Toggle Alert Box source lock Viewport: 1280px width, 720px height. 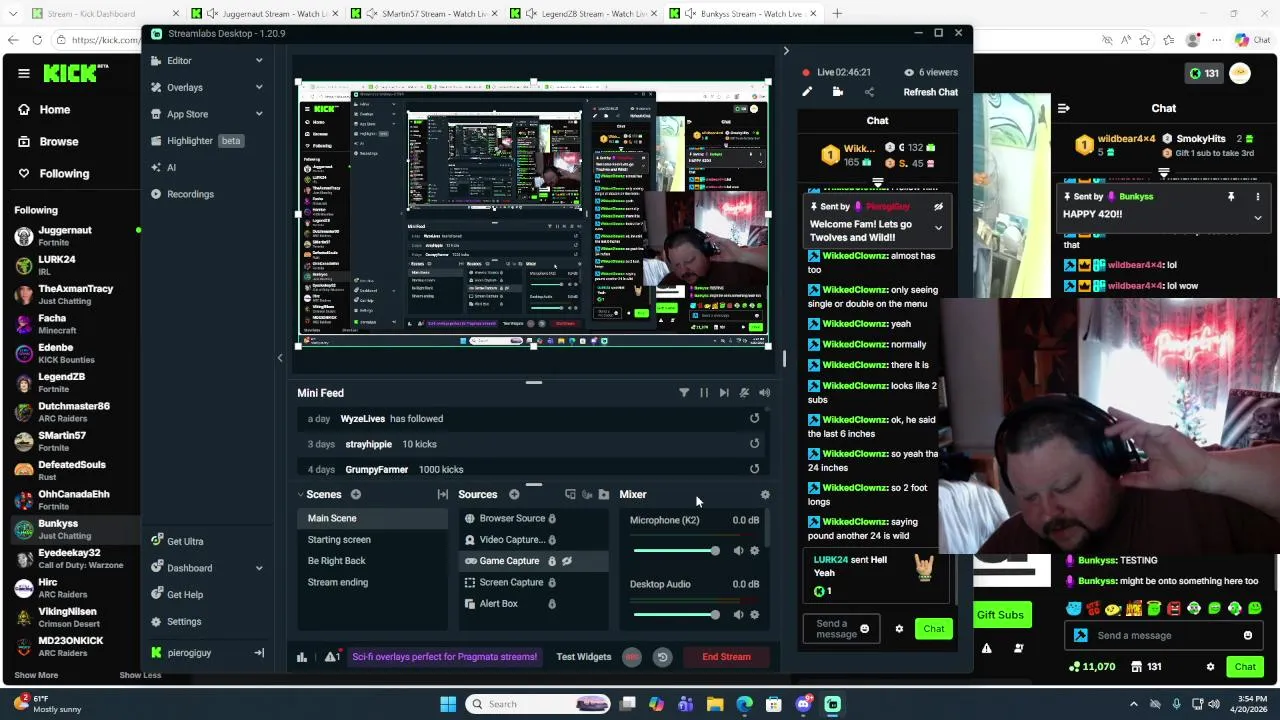pos(551,604)
